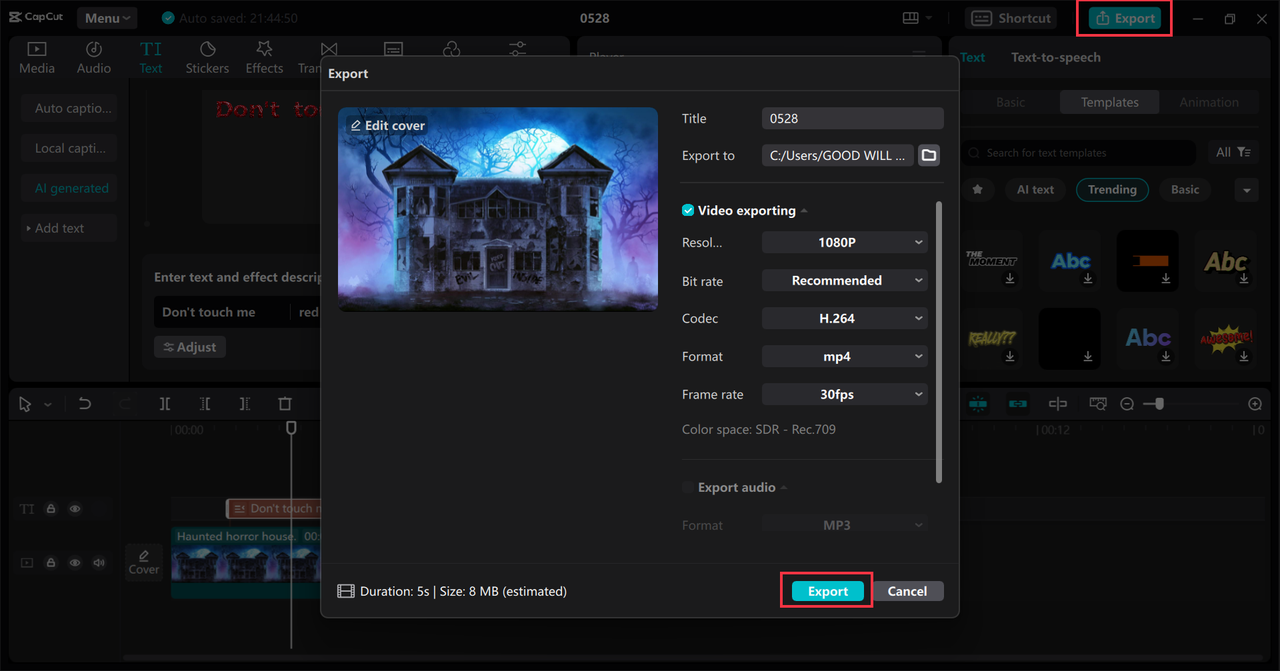Viewport: 1280px width, 671px height.
Task: Click the zoom-to-fit timeline icon
Action: (x=1098, y=404)
